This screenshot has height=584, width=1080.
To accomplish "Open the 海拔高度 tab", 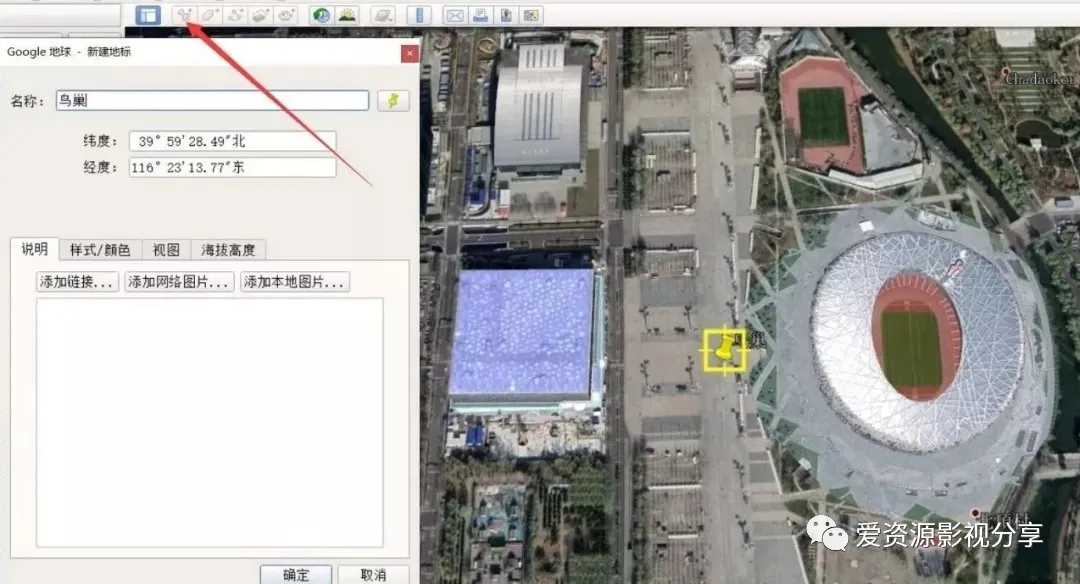I will coord(228,250).
